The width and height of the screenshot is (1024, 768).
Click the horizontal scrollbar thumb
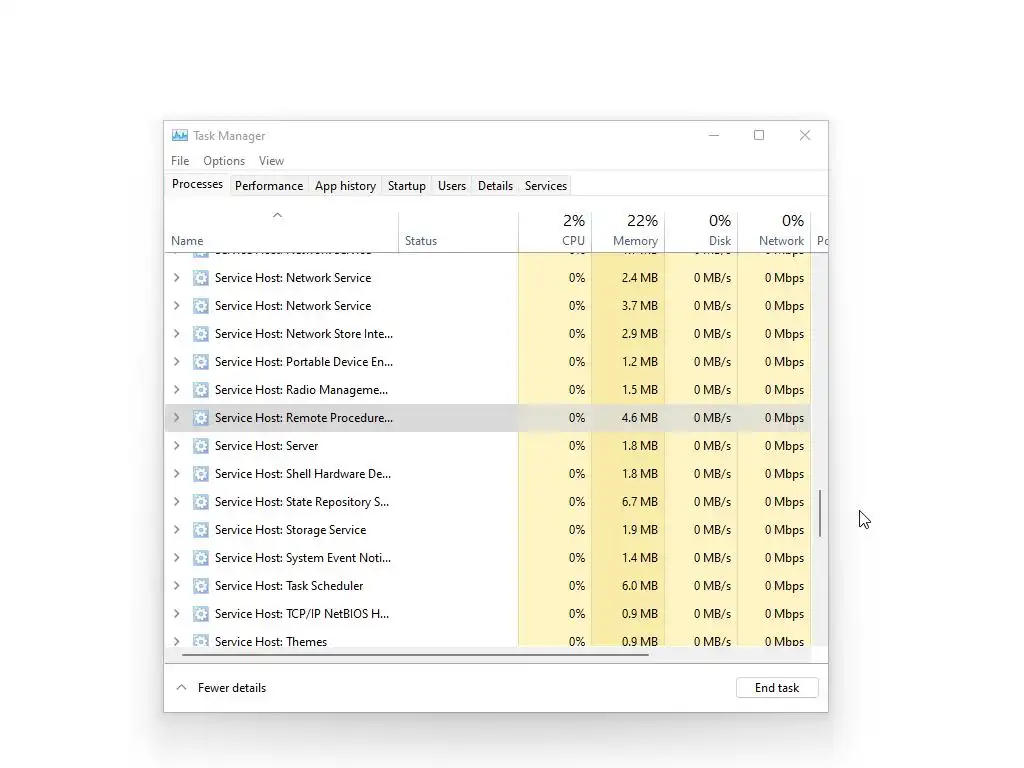pyautogui.click(x=415, y=654)
